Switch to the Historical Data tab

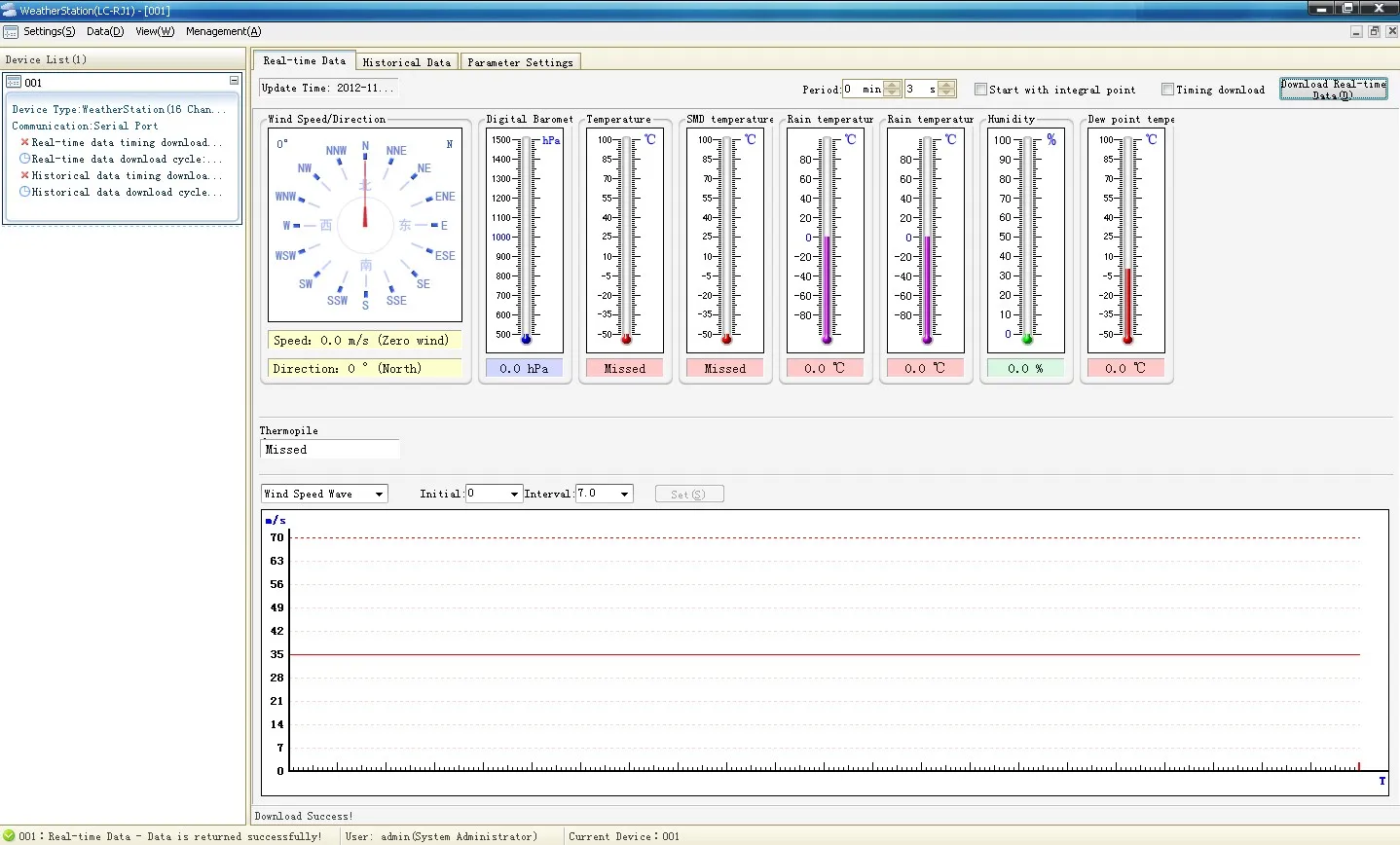tap(407, 60)
